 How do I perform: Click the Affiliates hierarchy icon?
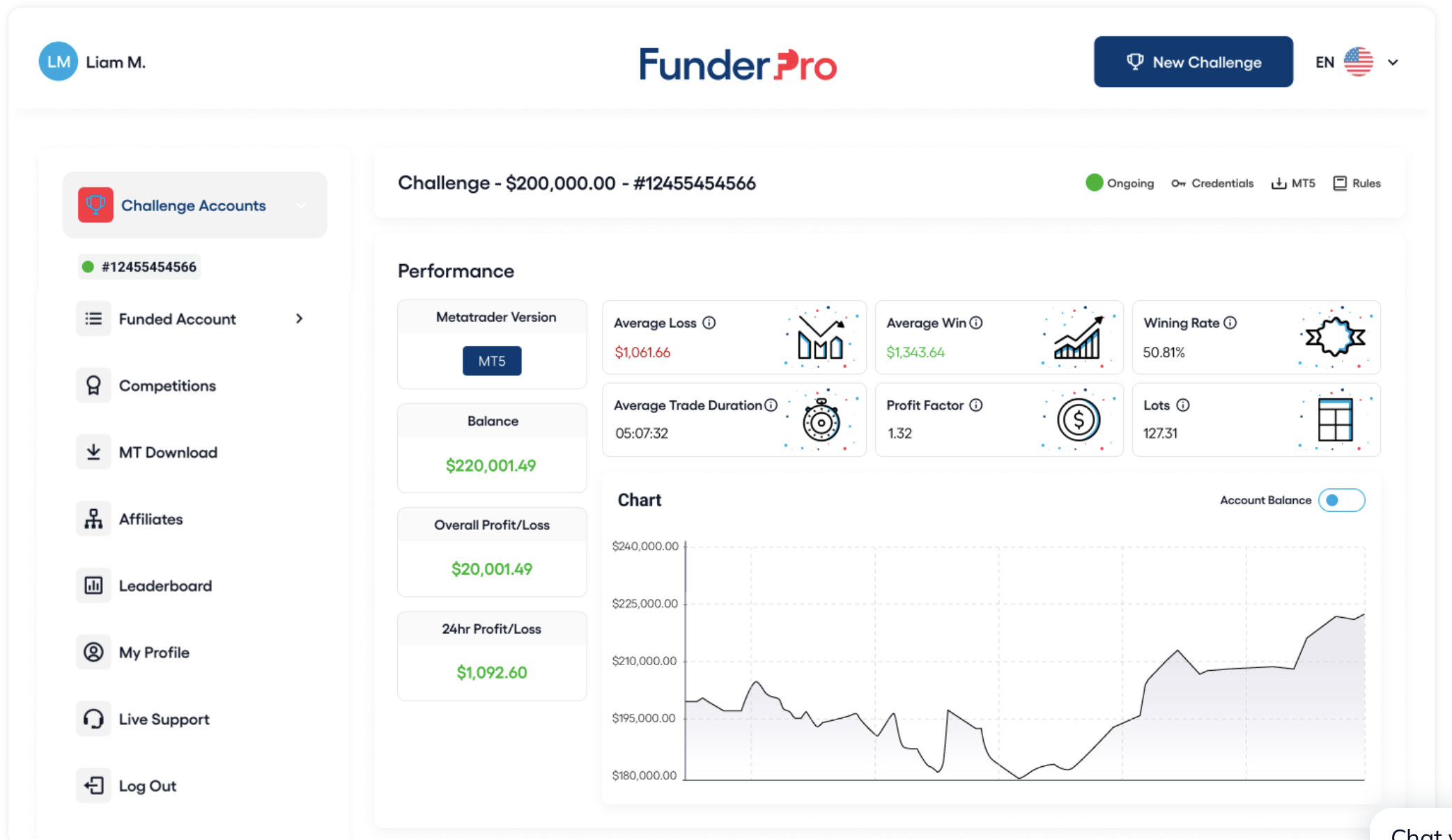tap(93, 519)
